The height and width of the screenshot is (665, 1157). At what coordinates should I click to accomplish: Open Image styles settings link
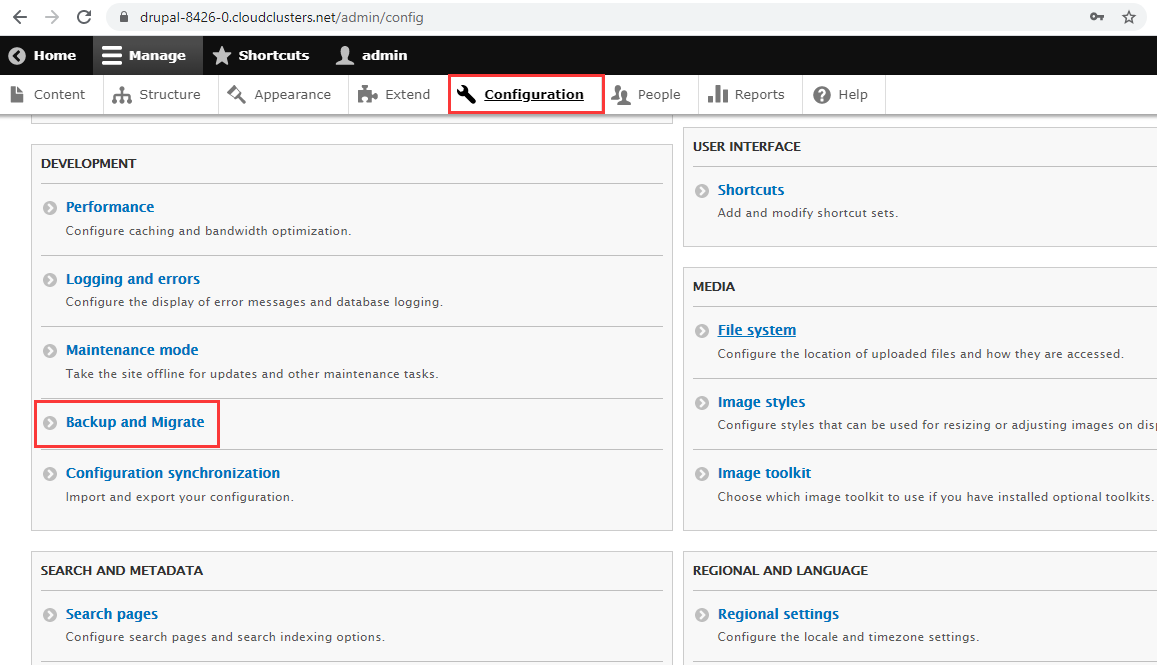pos(761,402)
